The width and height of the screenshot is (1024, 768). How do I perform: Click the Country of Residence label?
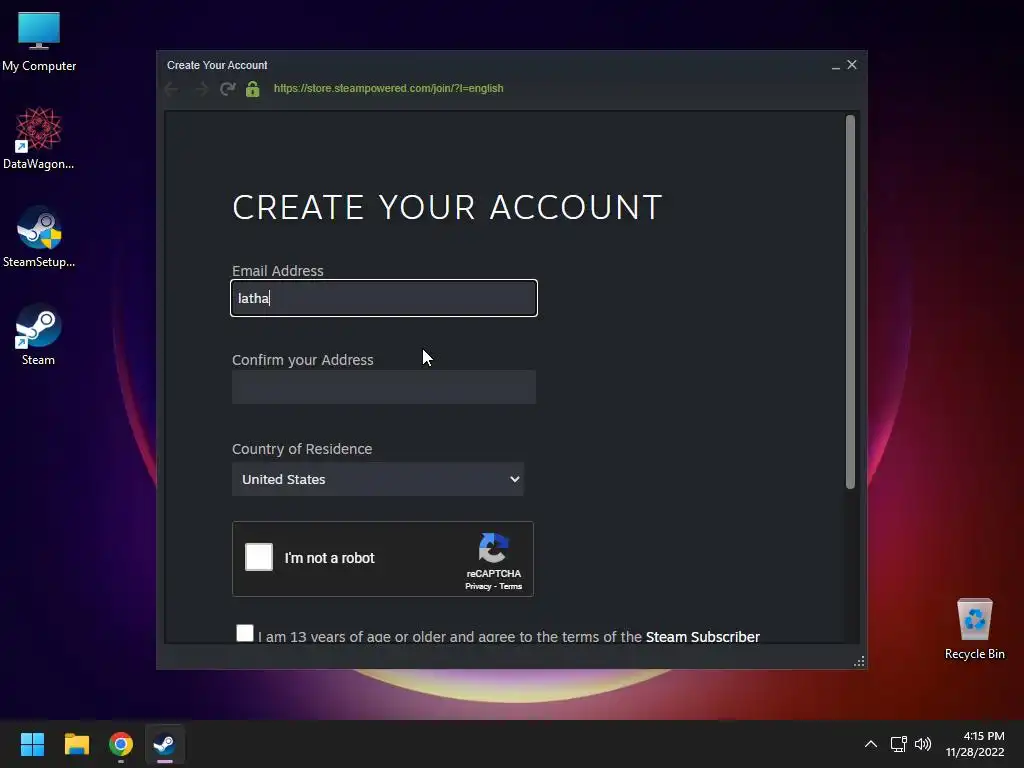point(302,449)
